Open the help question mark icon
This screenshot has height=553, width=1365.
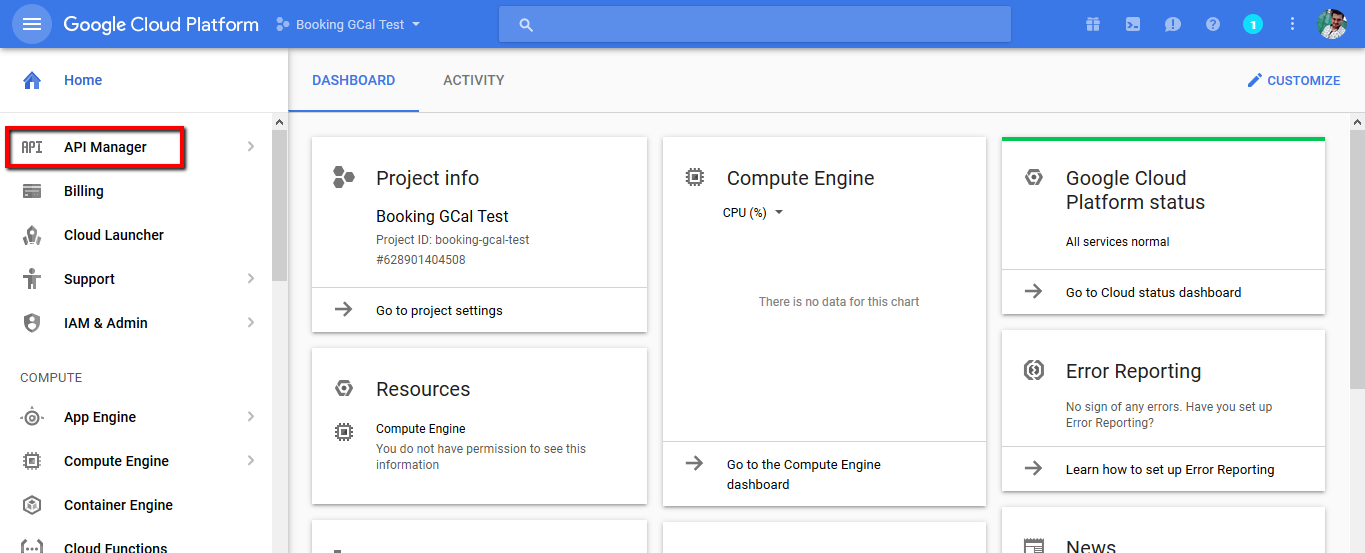1213,24
